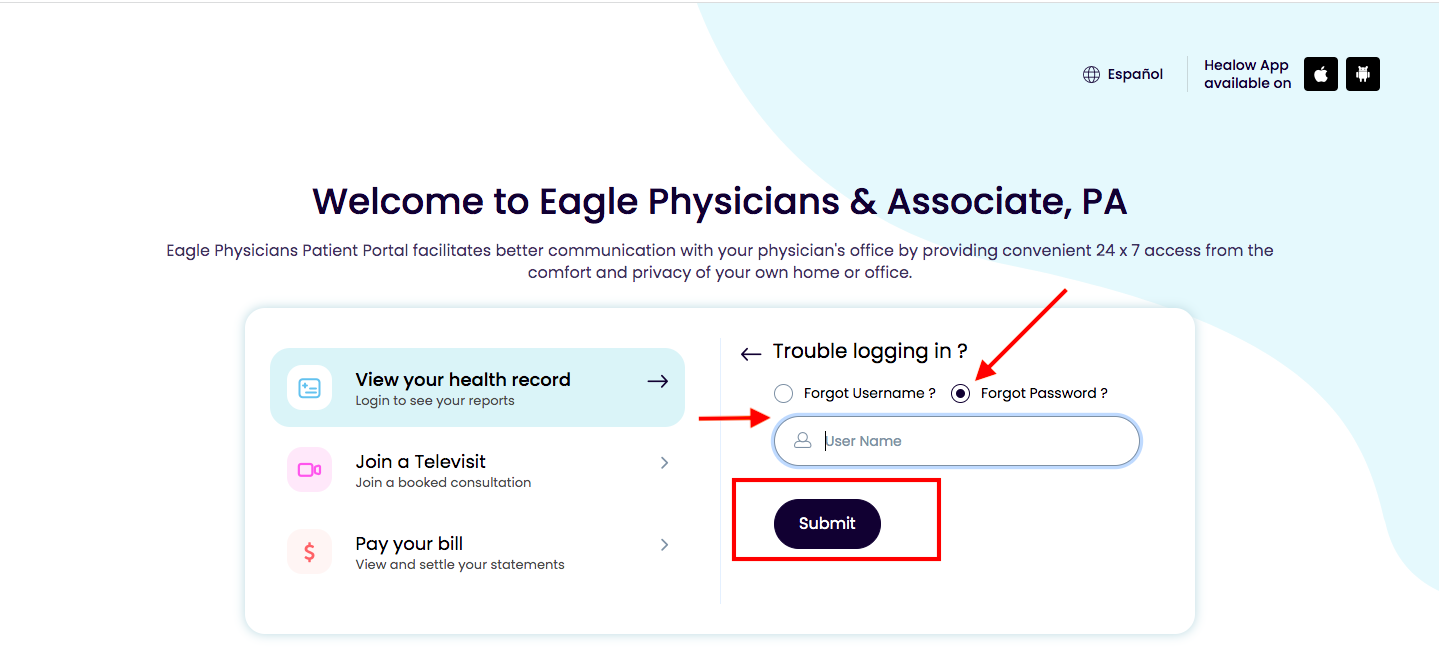
Task: Select the Forgot Username radio button
Action: pyautogui.click(x=784, y=393)
